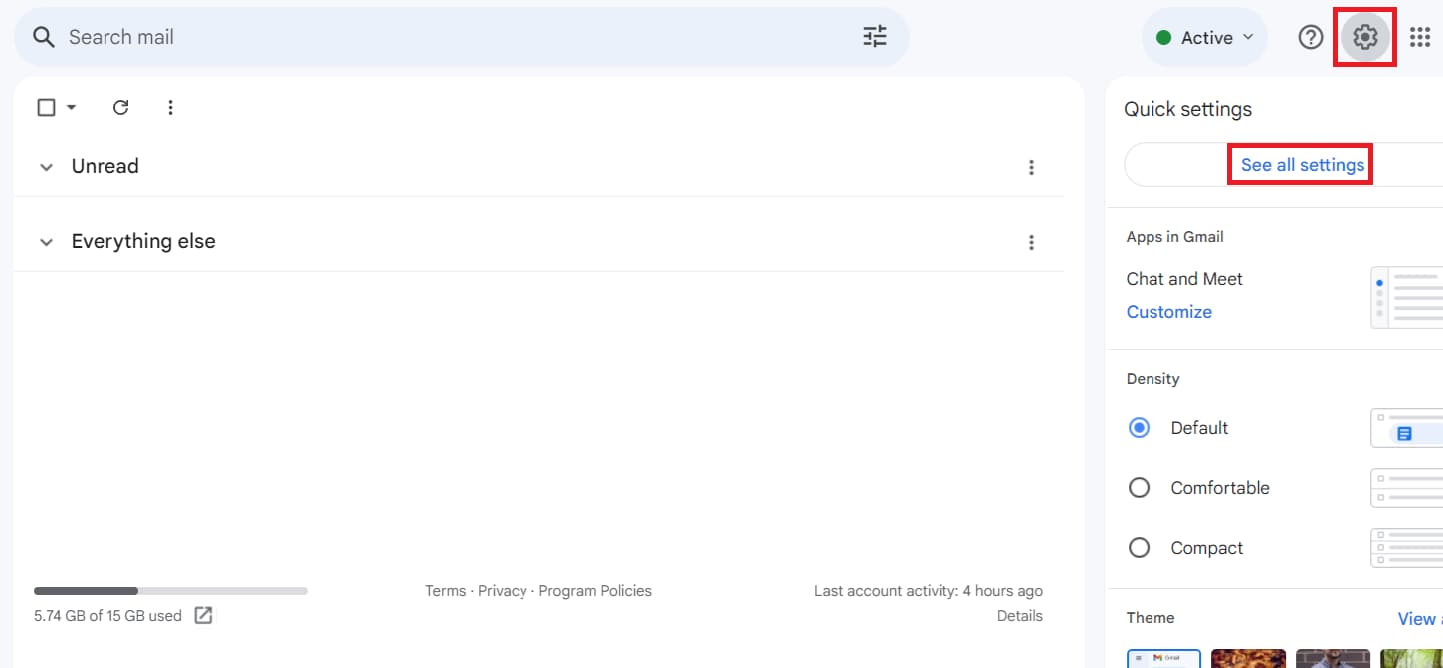This screenshot has height=668, width=1443.
Task: Select the second theme thumbnail
Action: (x=1248, y=658)
